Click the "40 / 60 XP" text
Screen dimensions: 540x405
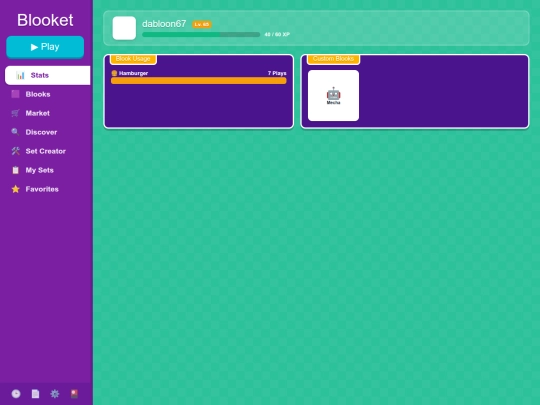tap(277, 34)
